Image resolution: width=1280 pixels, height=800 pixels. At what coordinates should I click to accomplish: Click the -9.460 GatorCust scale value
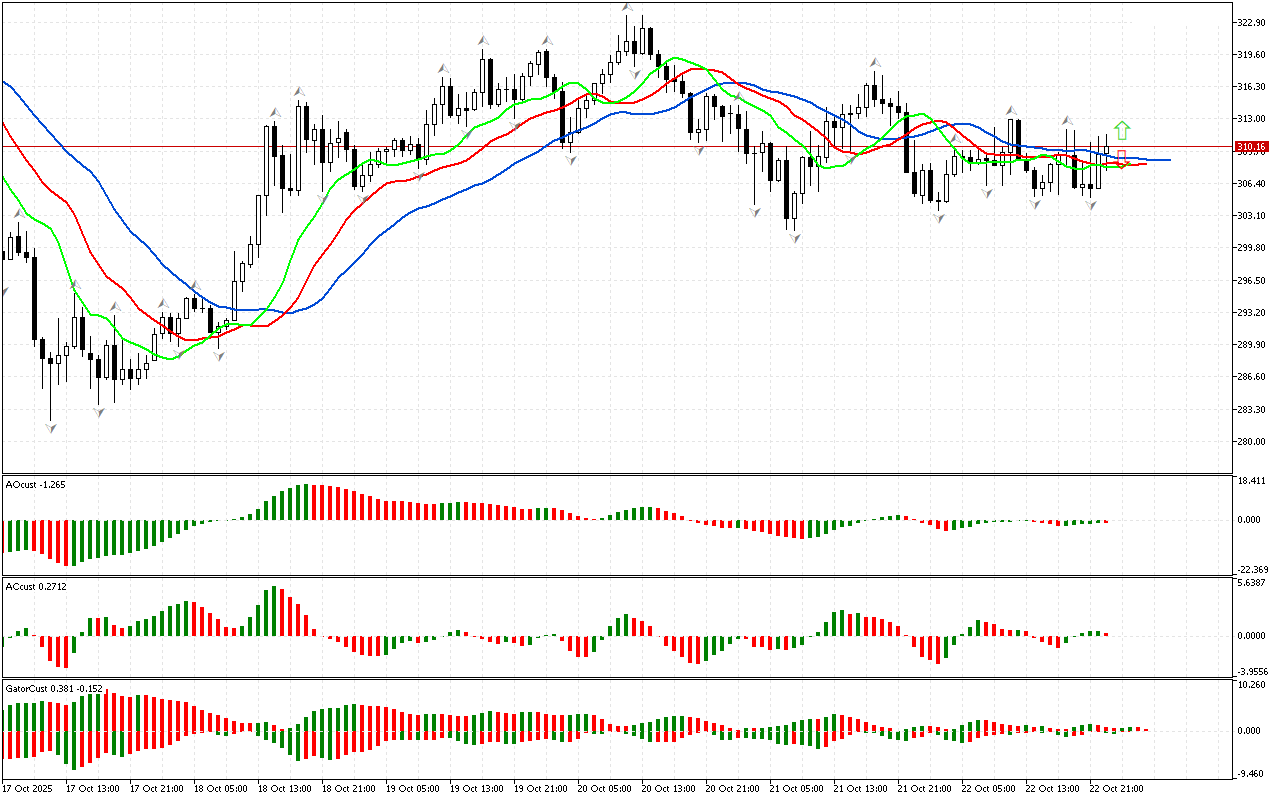(1251, 772)
